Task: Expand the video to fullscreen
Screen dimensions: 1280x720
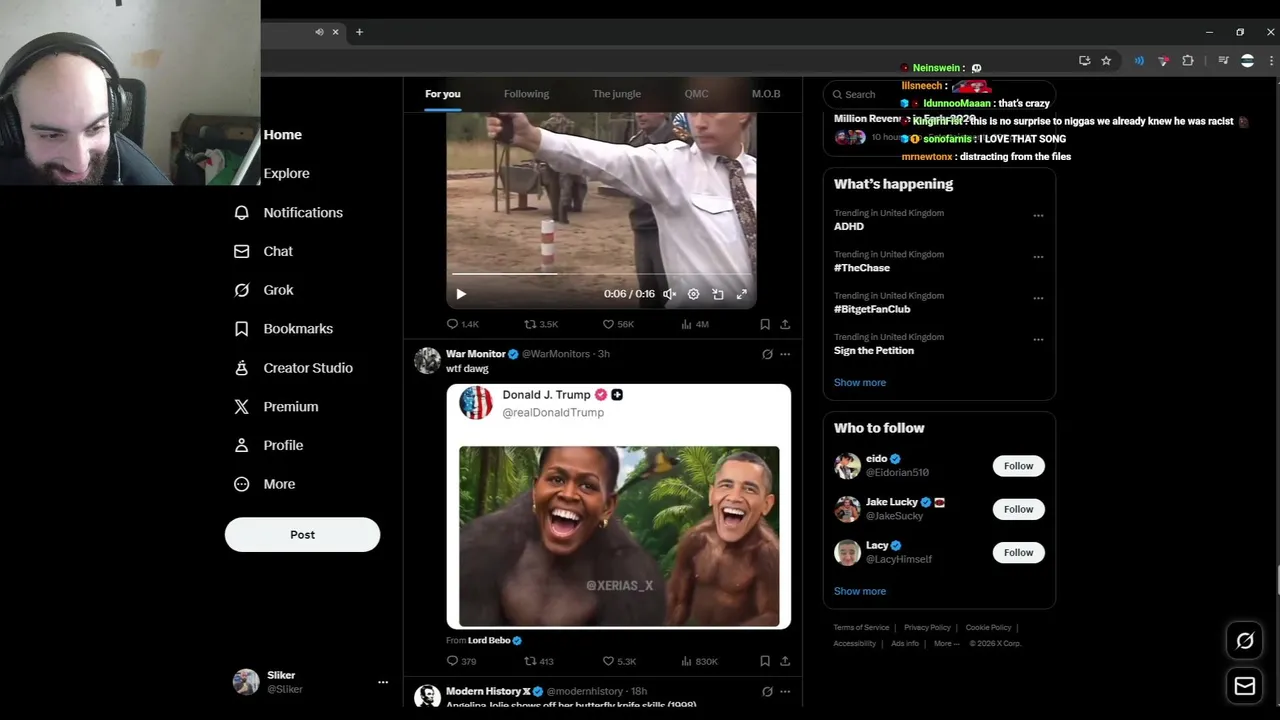Action: (x=741, y=294)
